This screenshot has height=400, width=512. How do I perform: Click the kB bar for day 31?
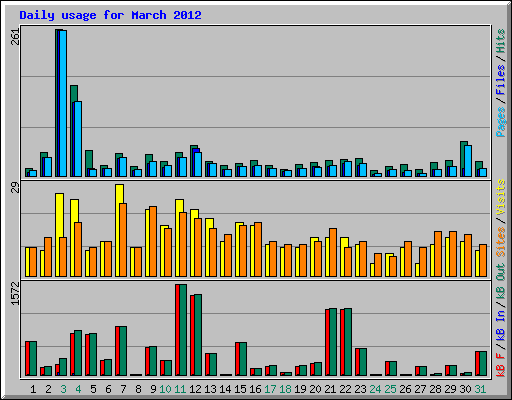click(x=481, y=363)
